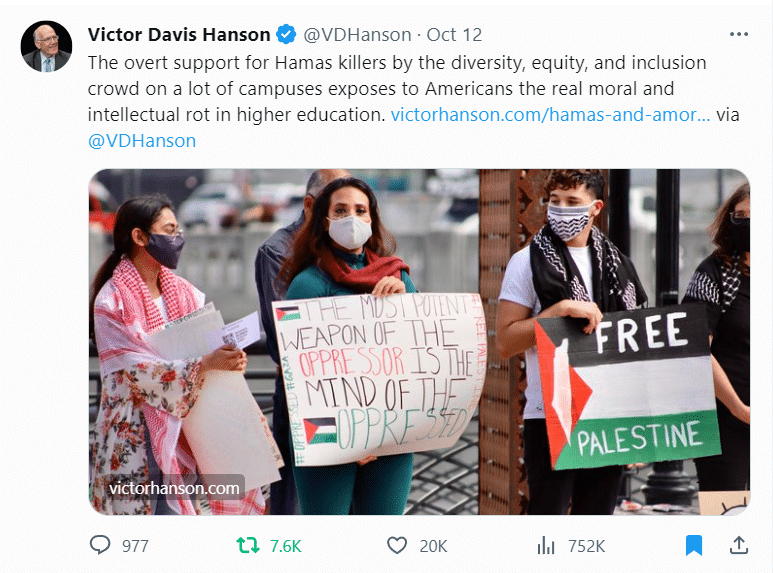
Task: Click the 752K views count
Action: [586, 546]
